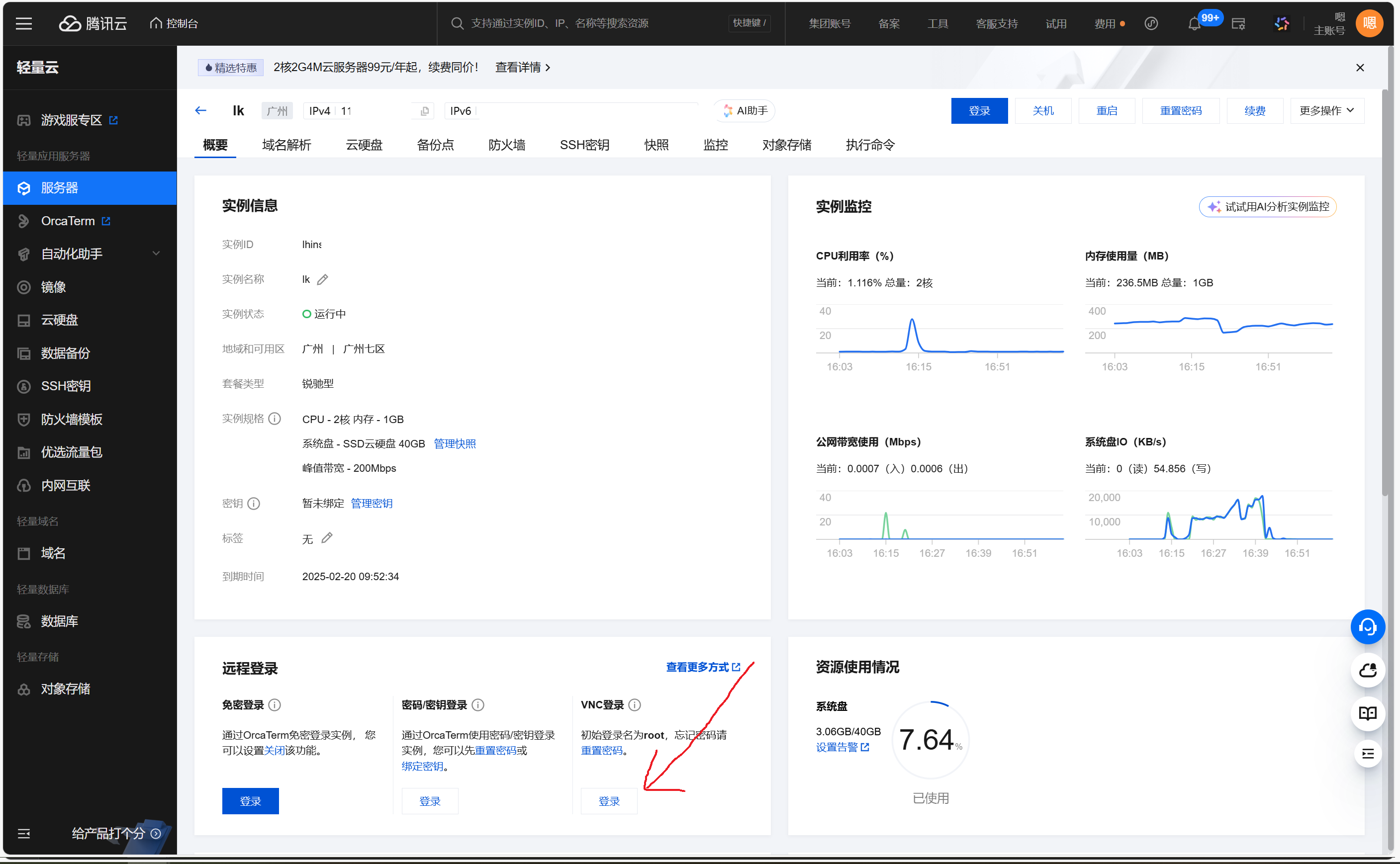Image resolution: width=1400 pixels, height=864 pixels.
Task: Click the 绑定密钥 link
Action: coord(422,766)
